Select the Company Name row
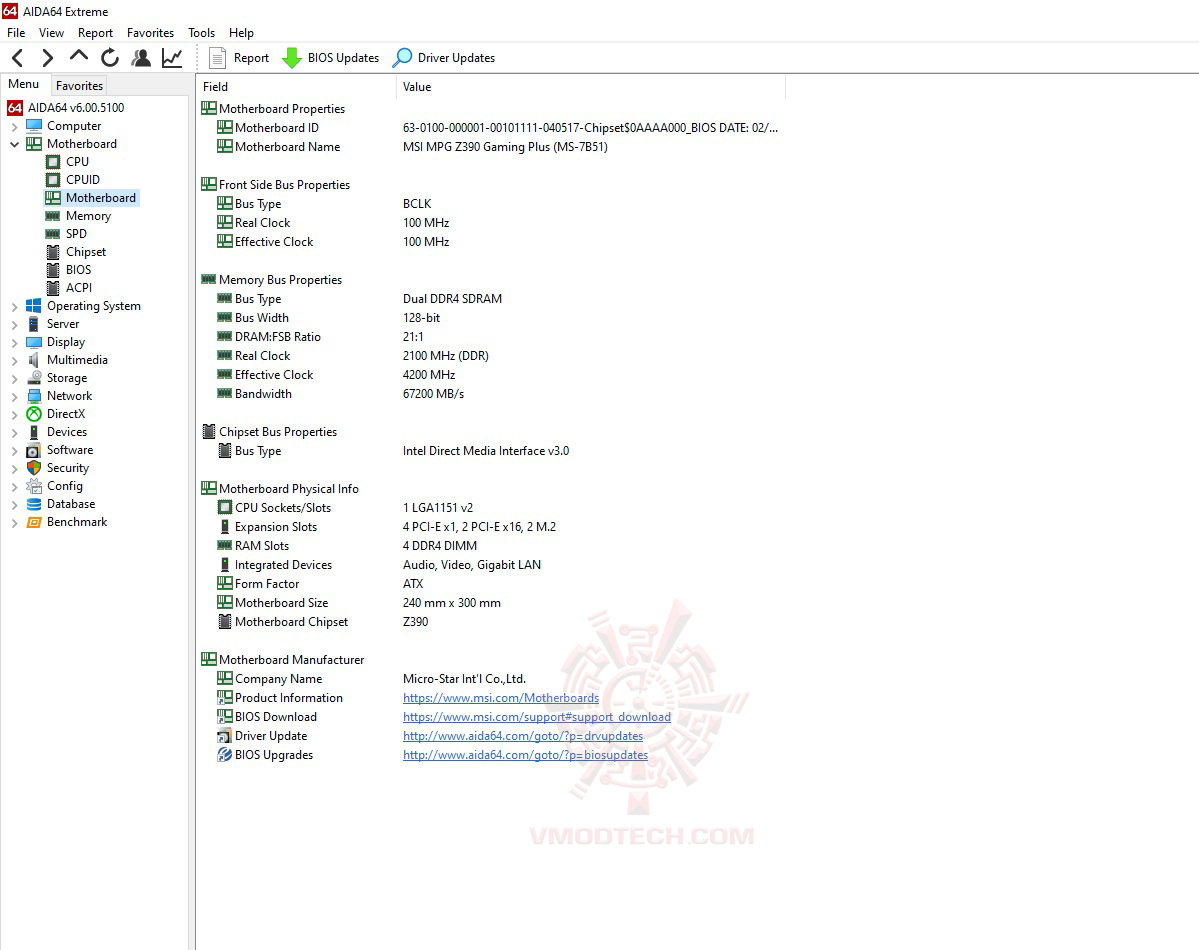The height and width of the screenshot is (950, 1199). (489, 679)
